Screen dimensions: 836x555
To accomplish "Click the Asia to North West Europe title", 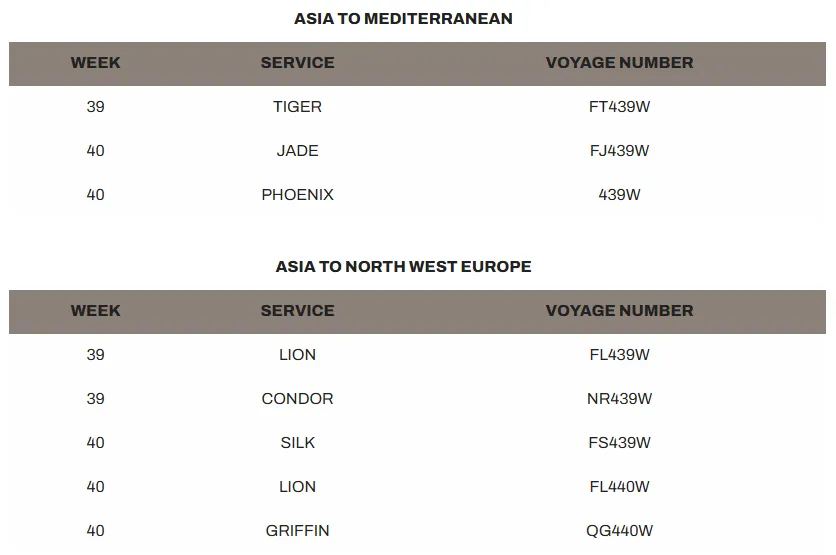I will 403,267.
